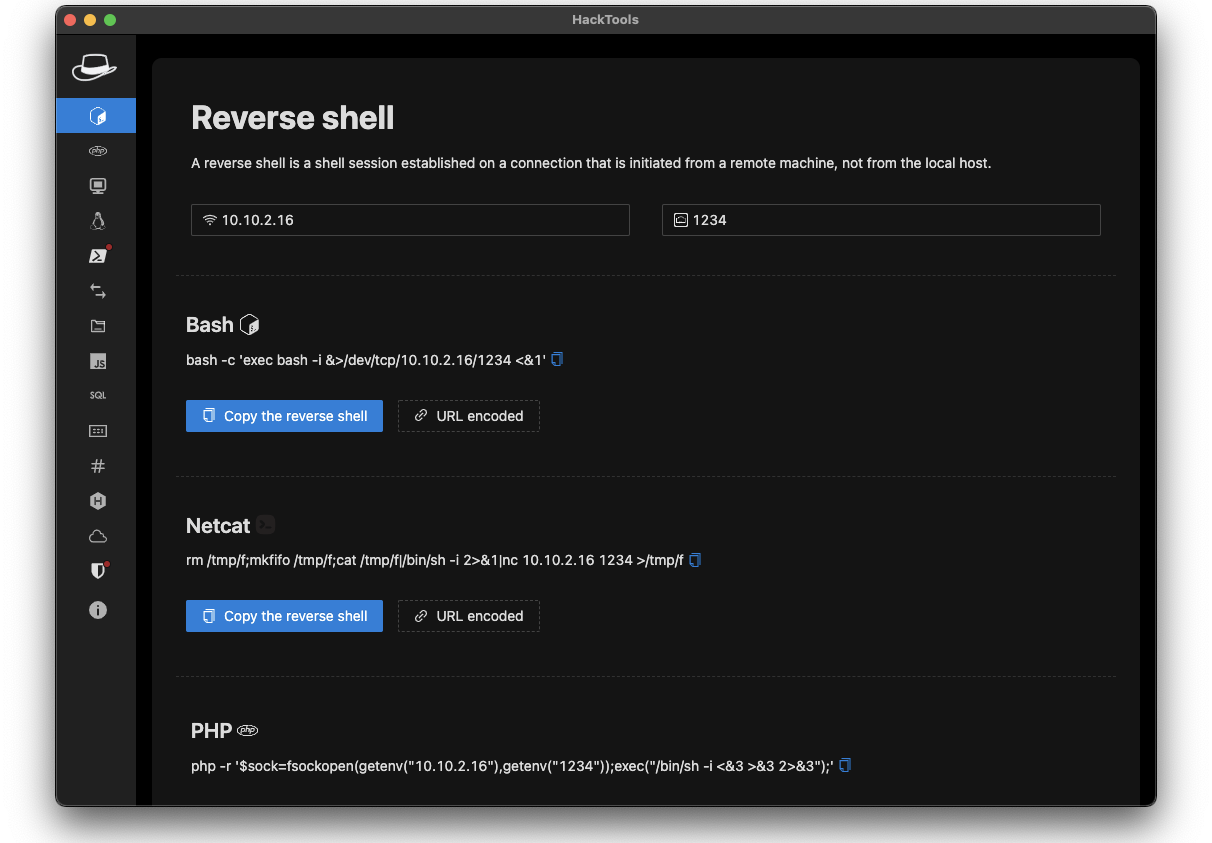Open the hash symbol sidebar section
The width and height of the screenshot is (1212, 843).
click(x=97, y=466)
